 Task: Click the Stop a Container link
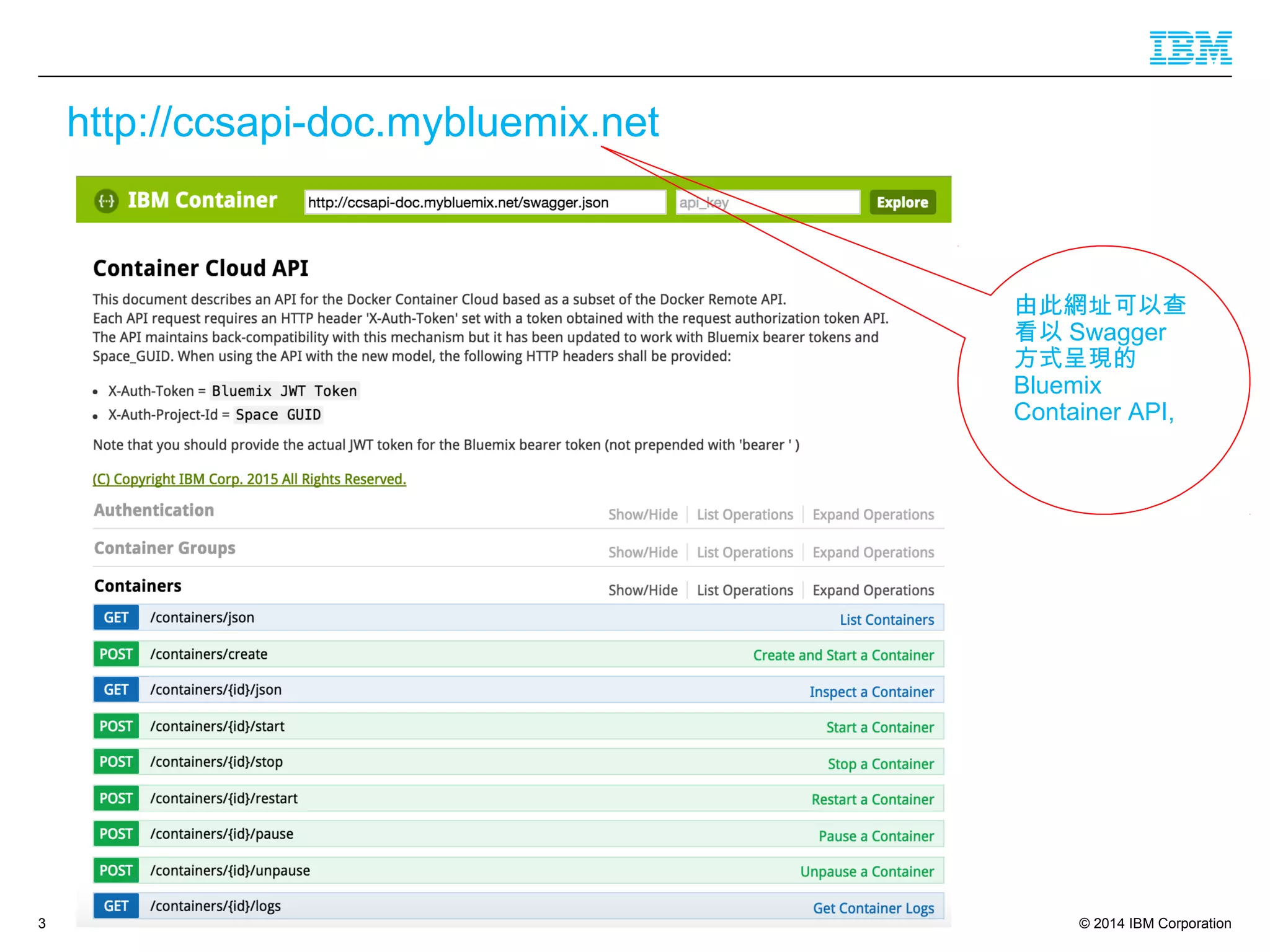click(x=881, y=764)
